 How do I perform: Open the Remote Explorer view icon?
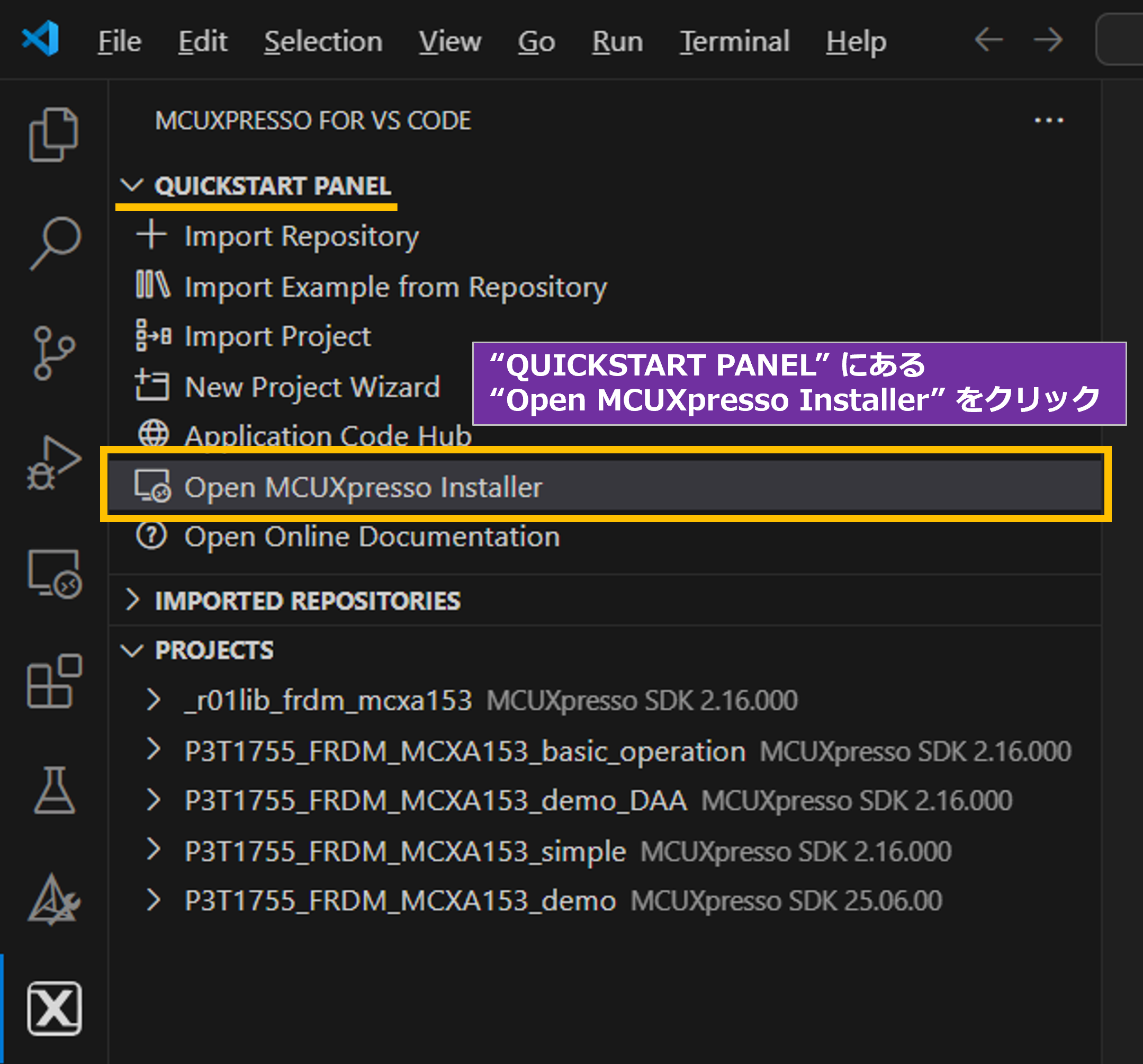coord(55,574)
